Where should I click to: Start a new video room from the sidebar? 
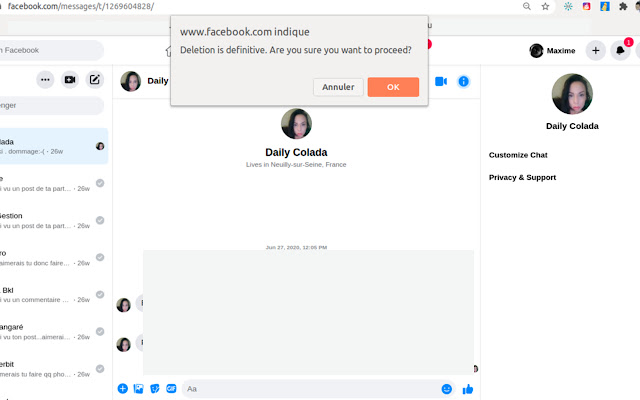[70, 80]
